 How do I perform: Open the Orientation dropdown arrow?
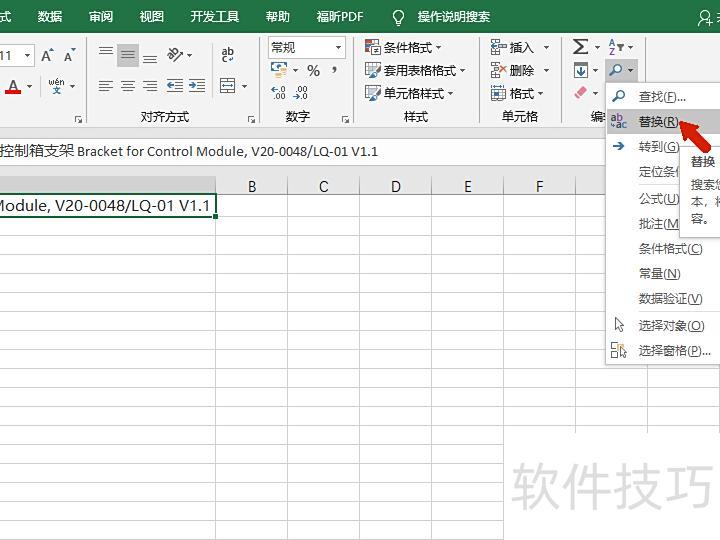[x=190, y=56]
